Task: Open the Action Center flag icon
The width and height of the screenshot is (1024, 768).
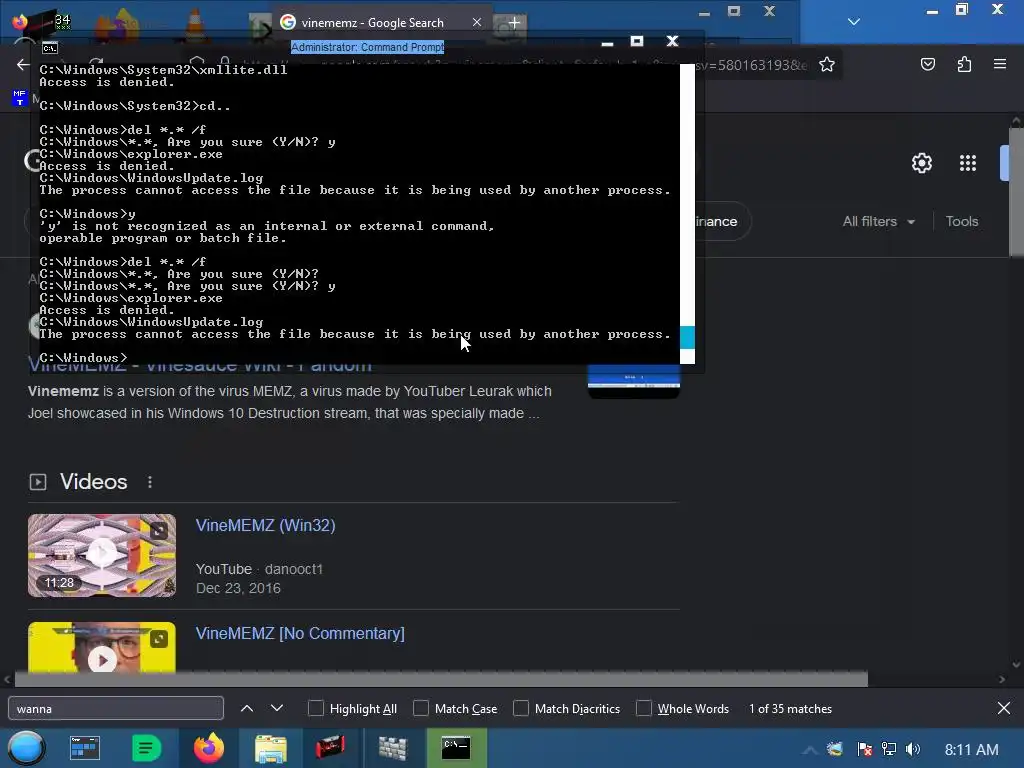Action: click(x=864, y=749)
